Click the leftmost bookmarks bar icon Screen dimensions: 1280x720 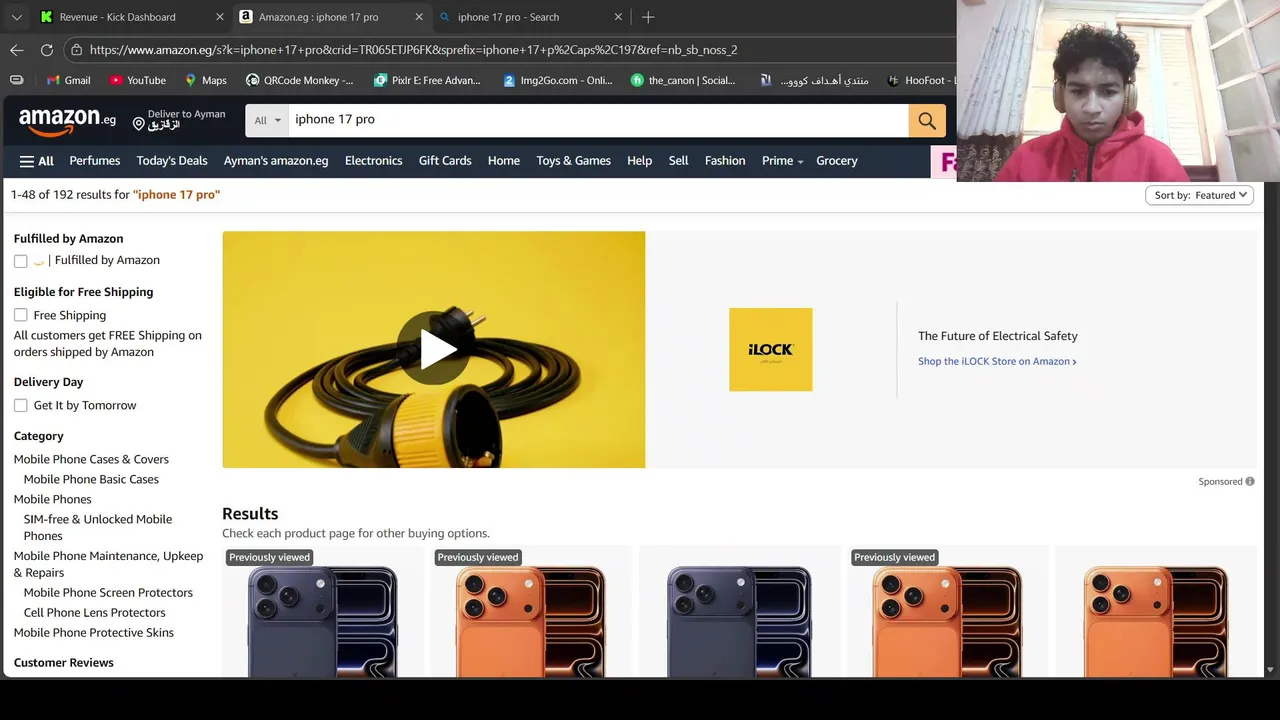16,80
